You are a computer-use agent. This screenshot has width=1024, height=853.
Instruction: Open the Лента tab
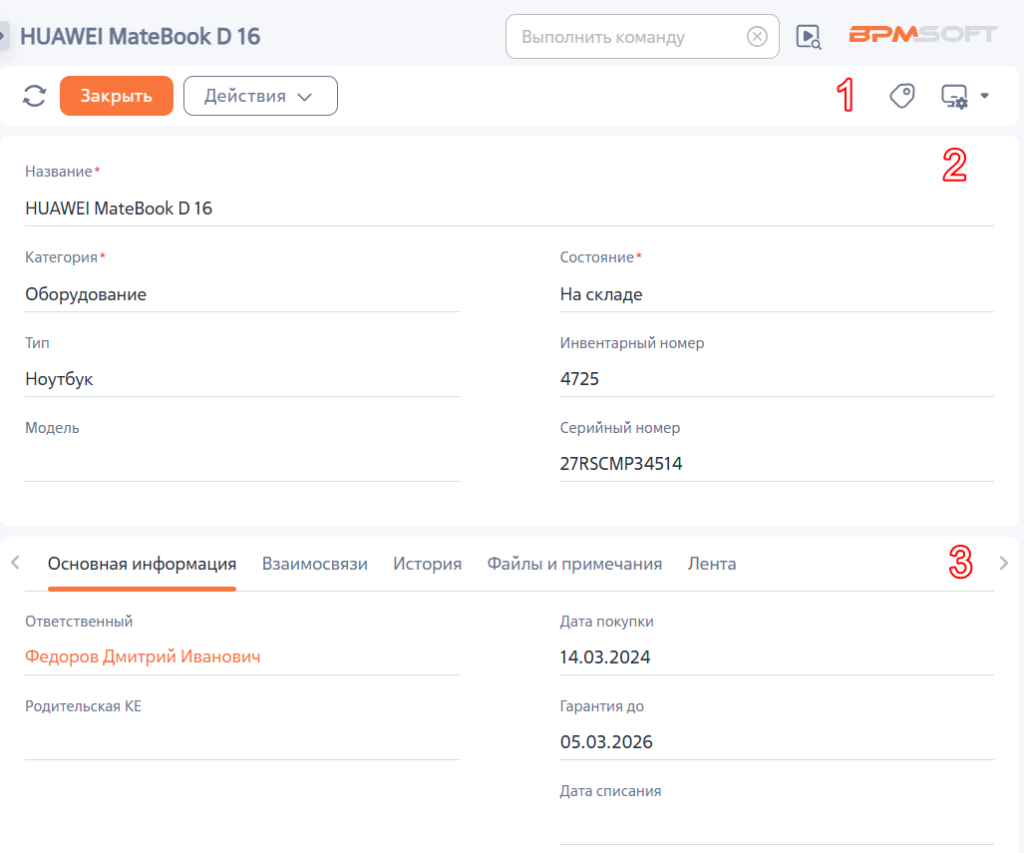pyautogui.click(x=712, y=564)
